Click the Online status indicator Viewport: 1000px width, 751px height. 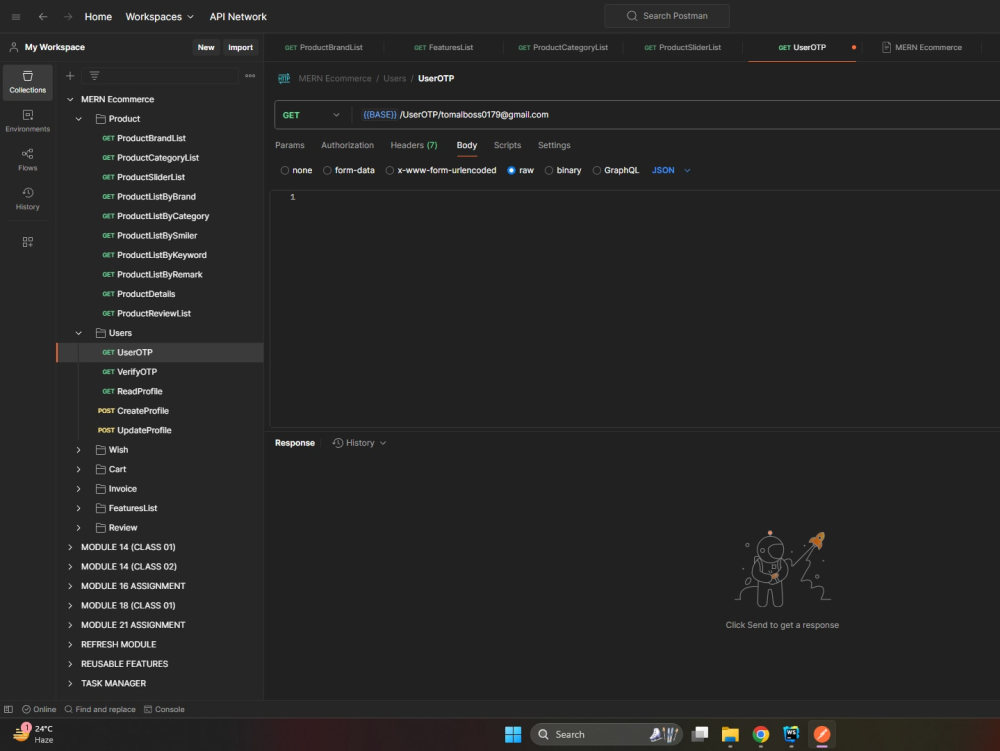[39, 709]
